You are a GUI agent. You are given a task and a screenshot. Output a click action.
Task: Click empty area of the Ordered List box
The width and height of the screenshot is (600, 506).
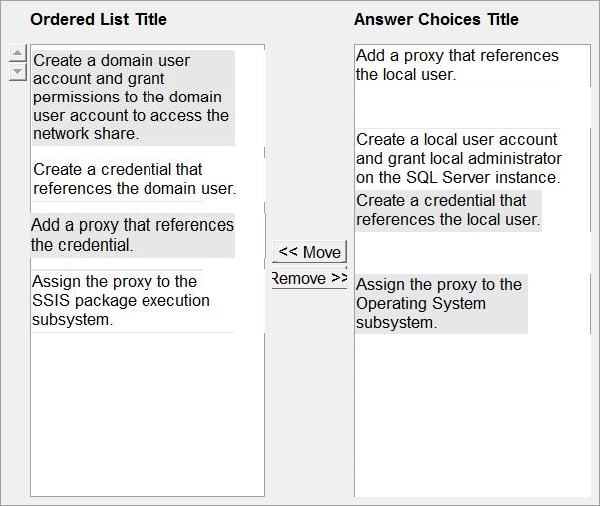pyautogui.click(x=147, y=415)
